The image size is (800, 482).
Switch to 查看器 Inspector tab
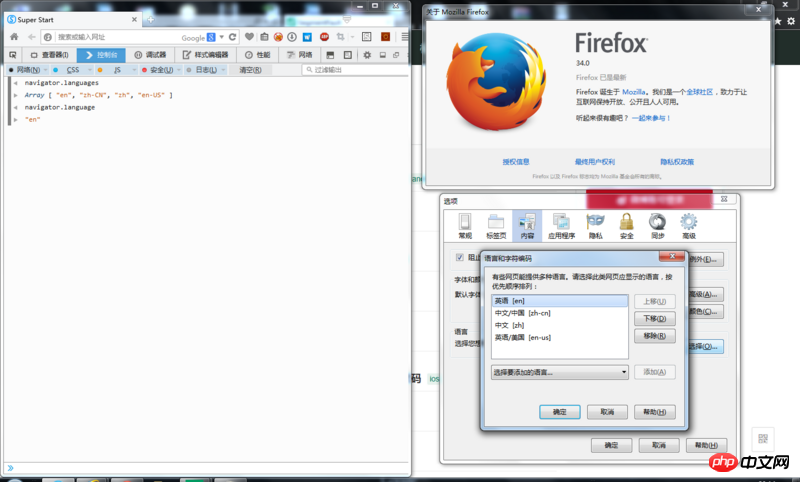(49, 55)
